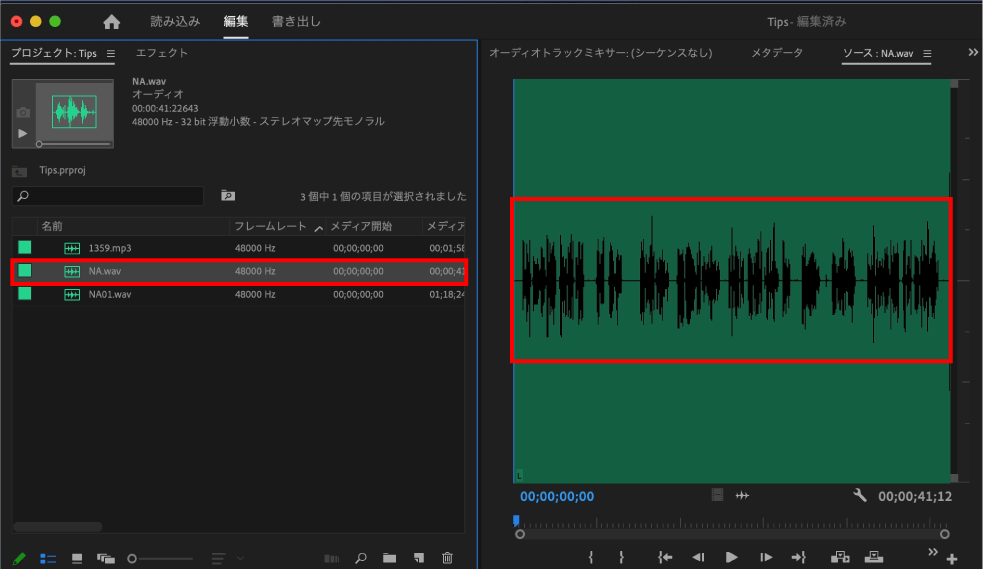Click the Overwrite edit icon
The width and height of the screenshot is (983, 569).
click(874, 557)
